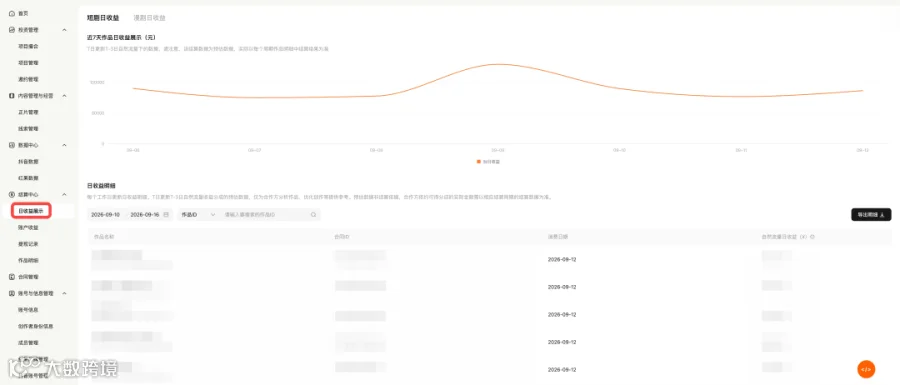Collapse the 账号与信息管理 group chevron
This screenshot has width=900, height=385.
(x=64, y=293)
